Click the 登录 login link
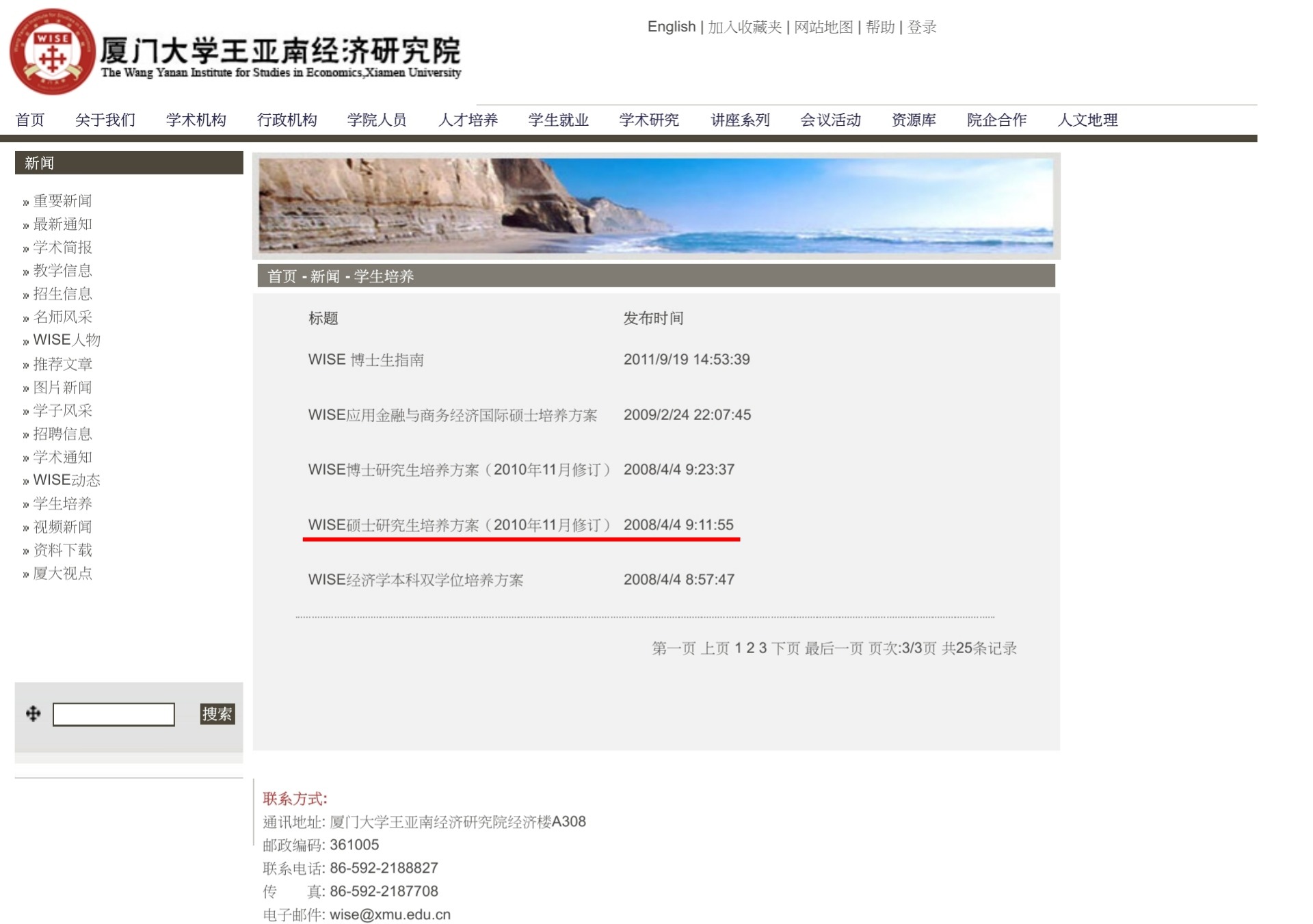Viewport: 1313px width, 924px height. (922, 27)
